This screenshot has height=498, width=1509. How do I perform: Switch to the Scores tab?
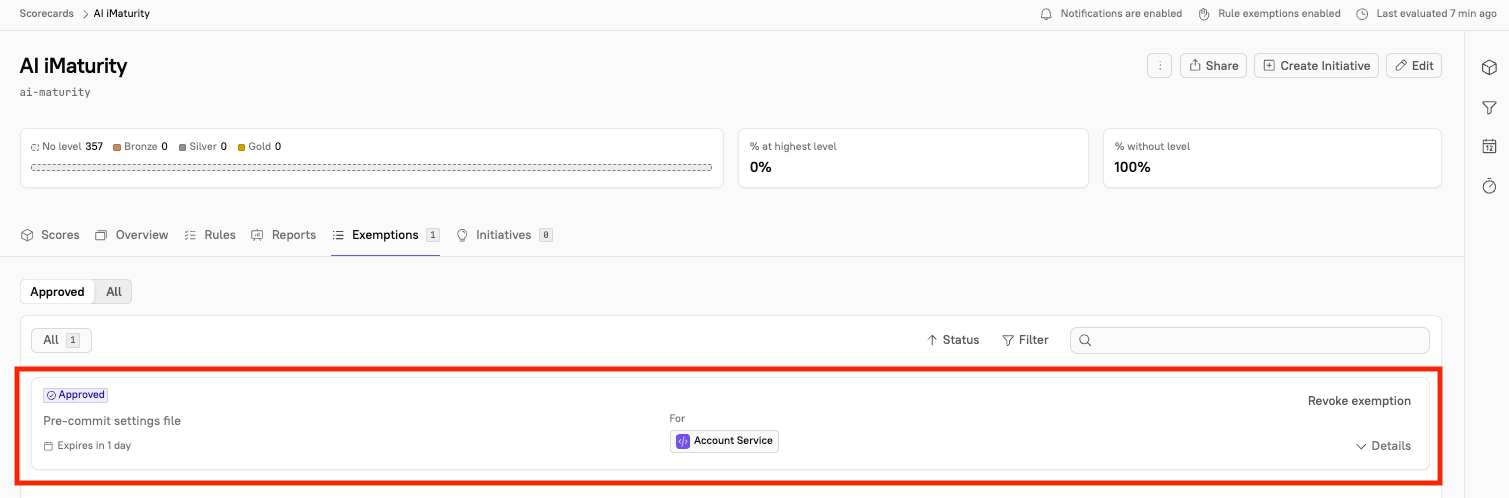[50, 235]
